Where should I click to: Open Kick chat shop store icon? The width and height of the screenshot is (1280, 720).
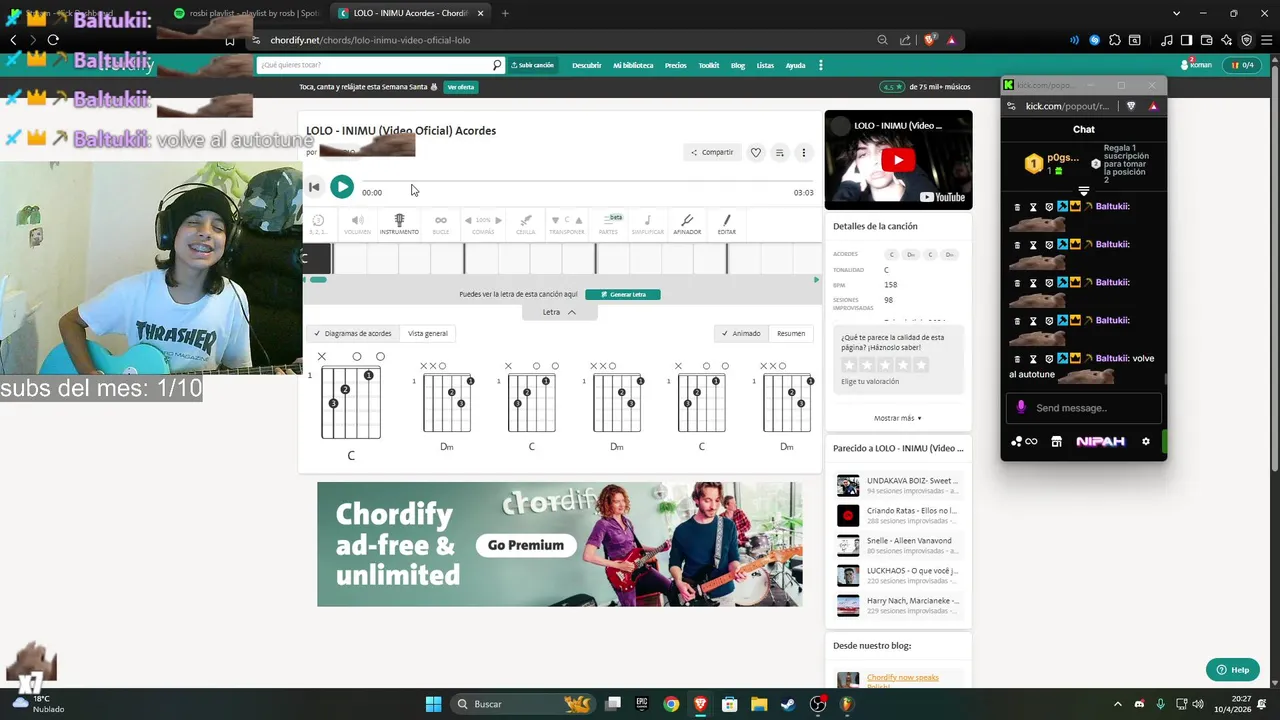[x=1056, y=441]
